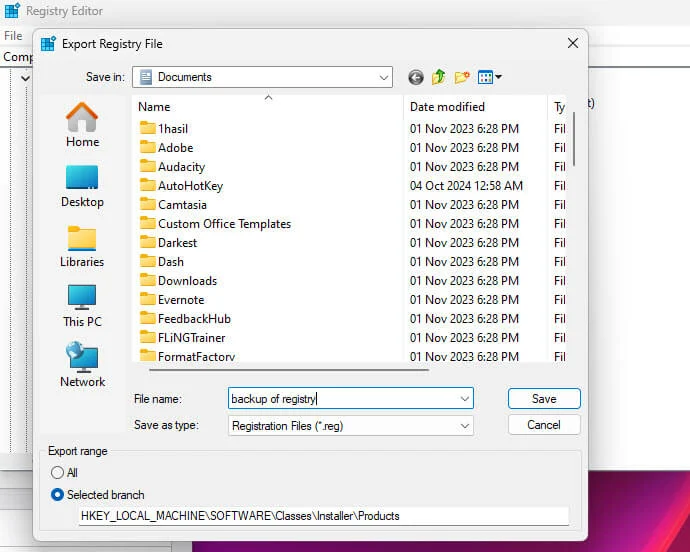Image resolution: width=690 pixels, height=552 pixels.
Task: Open the Save in Documents dropdown
Action: pos(262,77)
